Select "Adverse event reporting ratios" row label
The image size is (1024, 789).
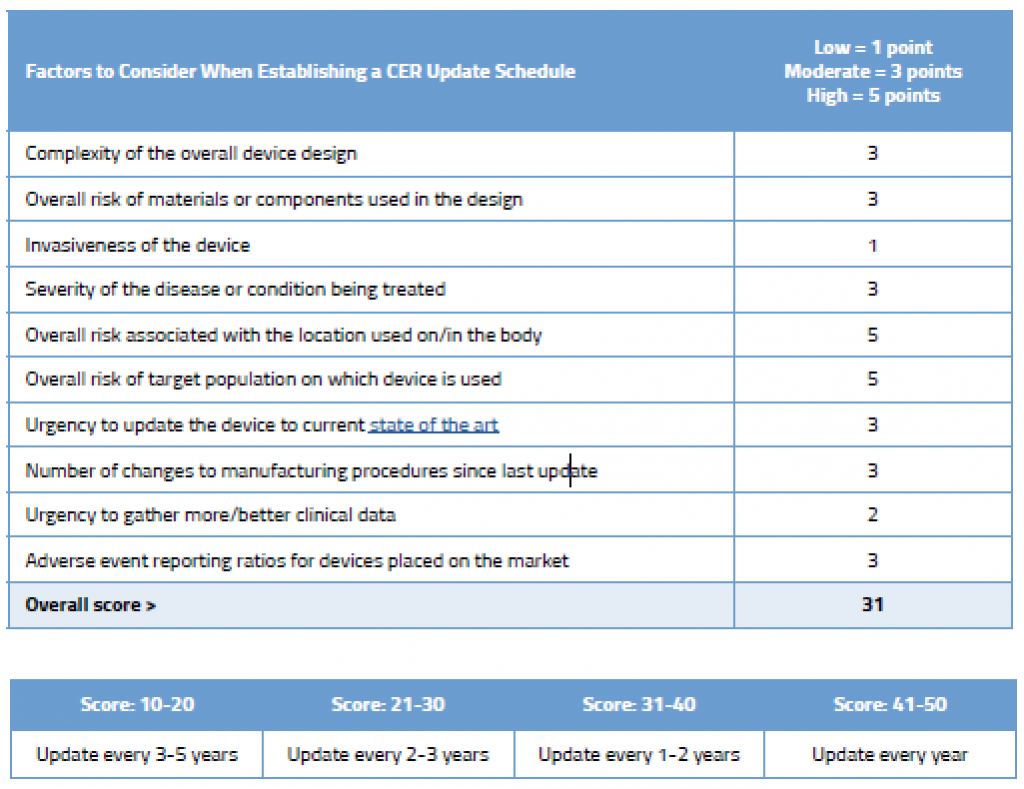(x=297, y=560)
